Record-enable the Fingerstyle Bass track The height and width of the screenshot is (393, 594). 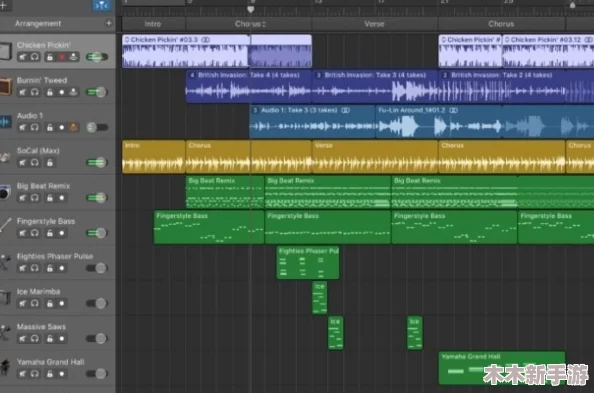62,233
